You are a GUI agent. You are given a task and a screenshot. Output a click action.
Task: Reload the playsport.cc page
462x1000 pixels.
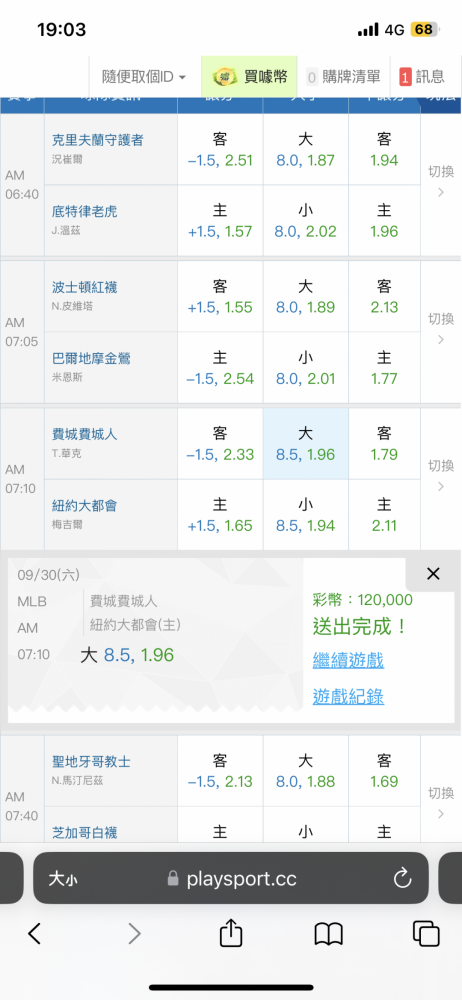403,879
